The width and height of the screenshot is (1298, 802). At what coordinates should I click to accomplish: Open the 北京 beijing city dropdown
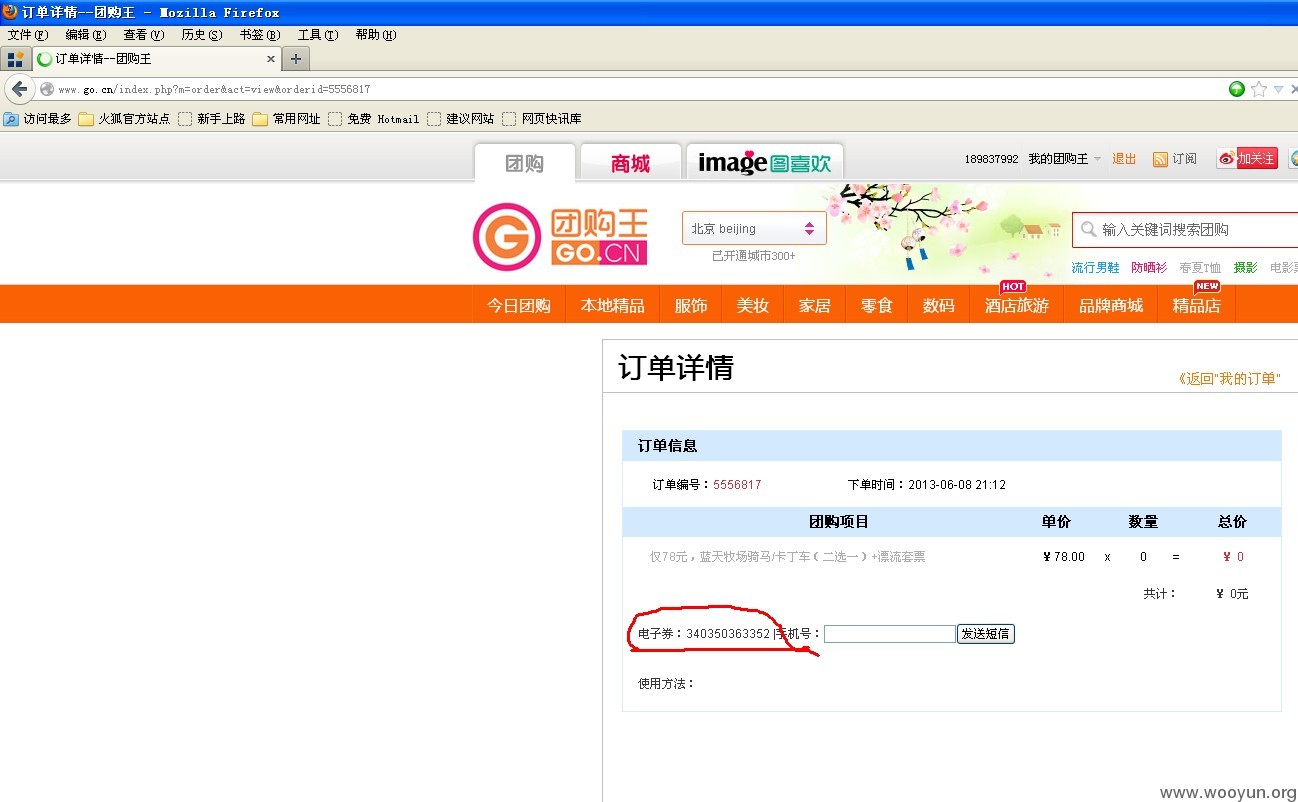(754, 229)
